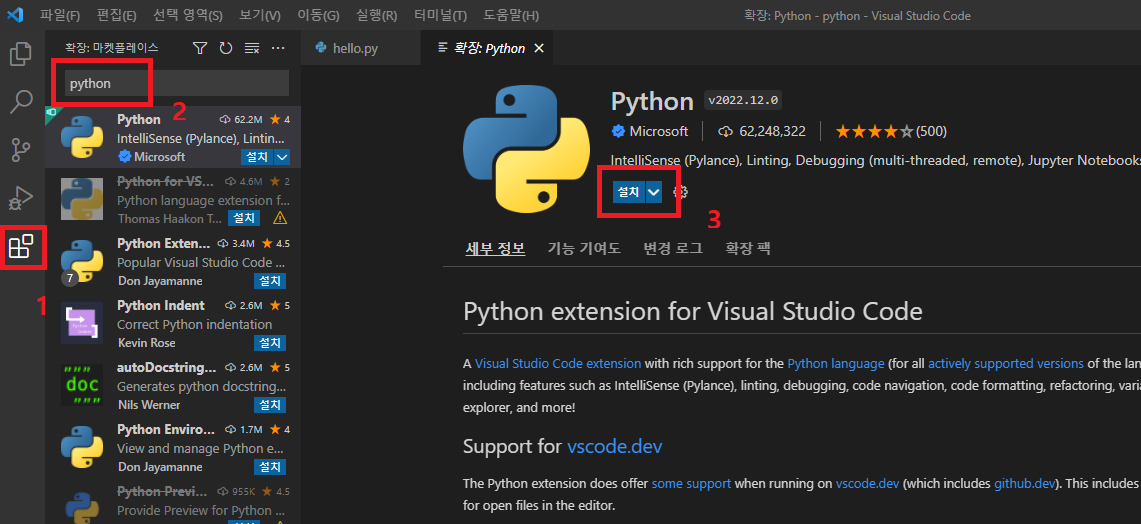Install the Microsoft Python extension in the list
Viewport: 1141px width, 524px height.
[258, 156]
